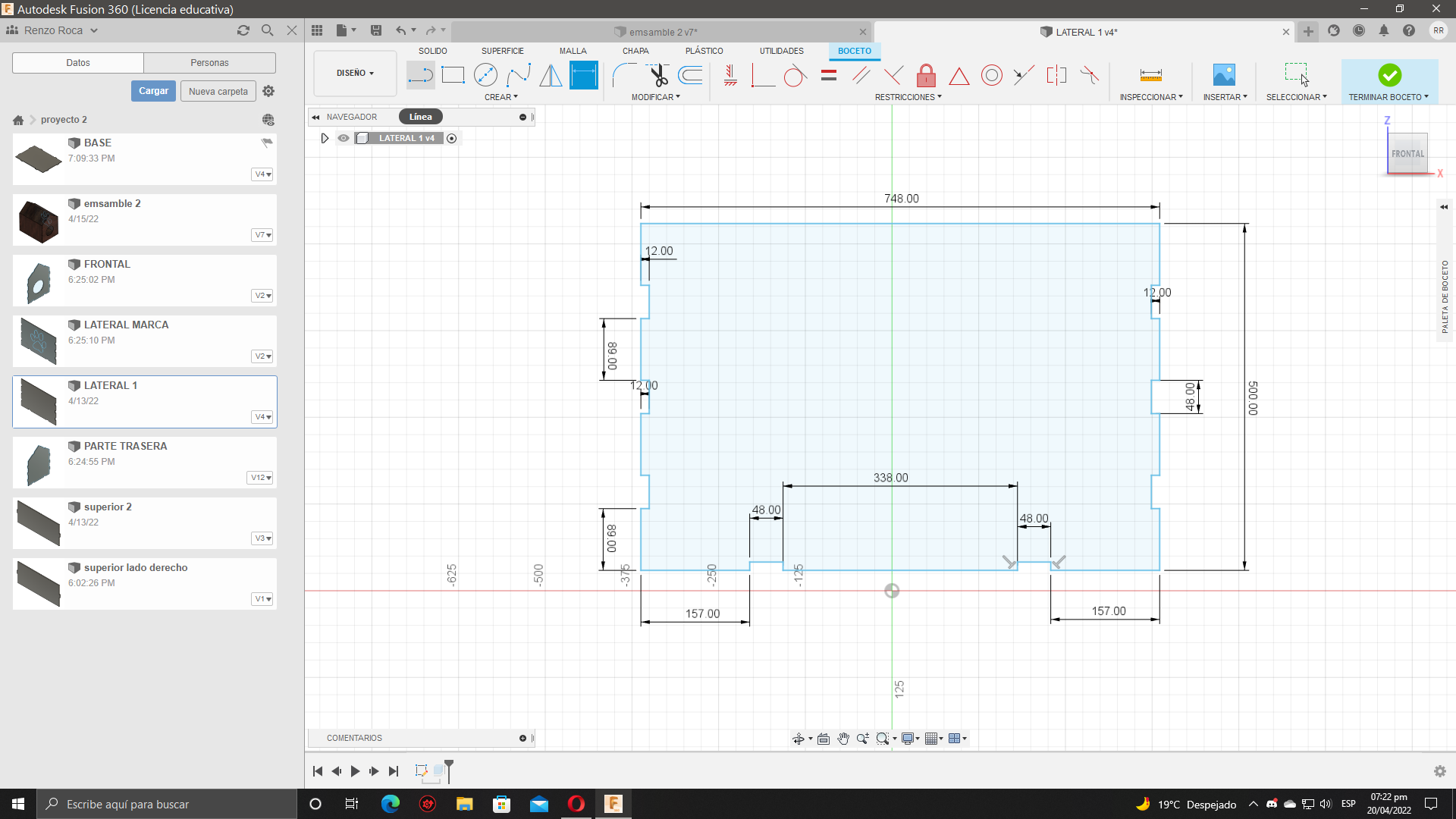Click the Nueva carpeta button
This screenshot has width=1456, height=819.
pyautogui.click(x=218, y=91)
